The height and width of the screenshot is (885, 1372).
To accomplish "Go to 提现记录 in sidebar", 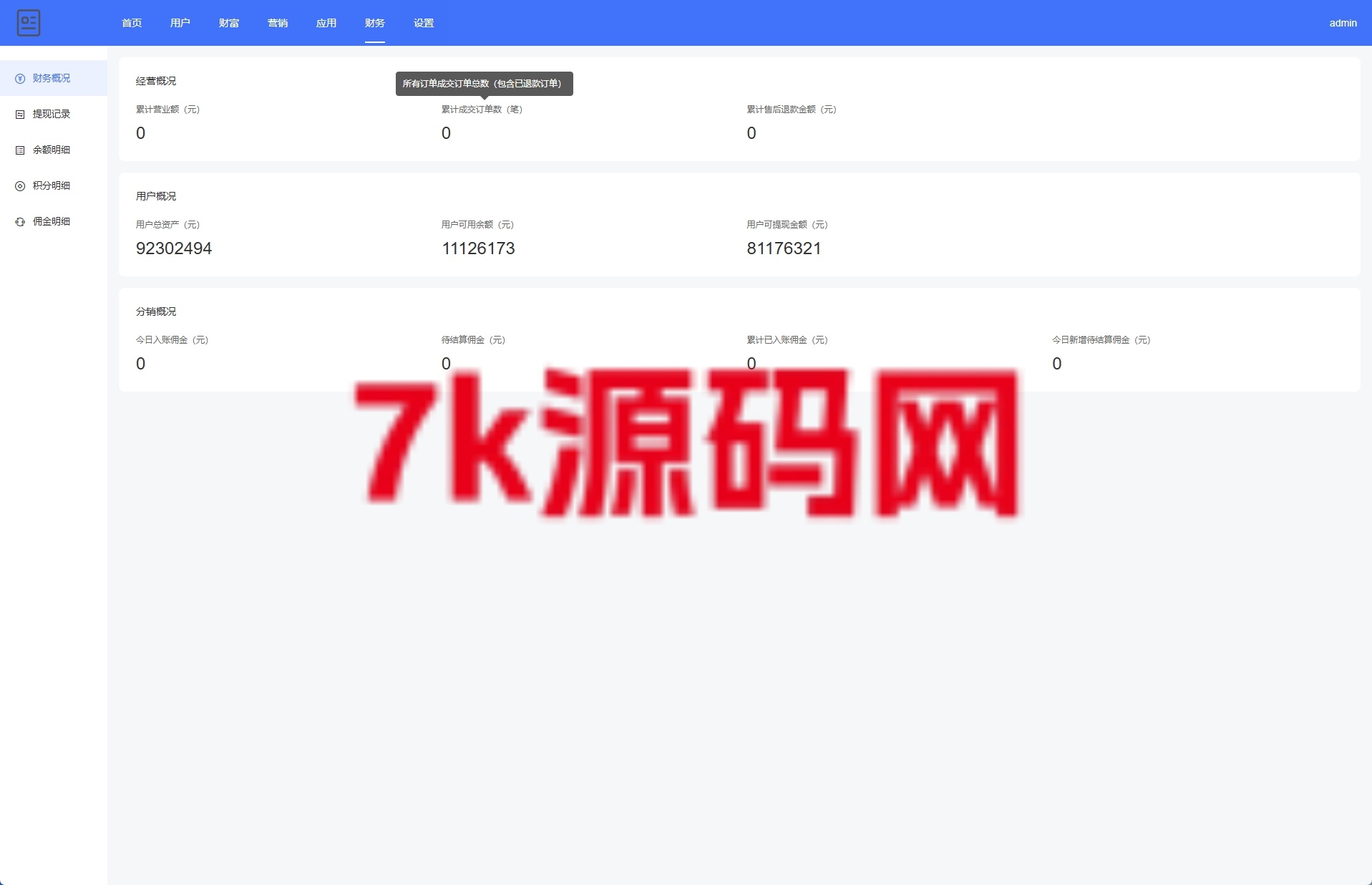I will [x=54, y=114].
